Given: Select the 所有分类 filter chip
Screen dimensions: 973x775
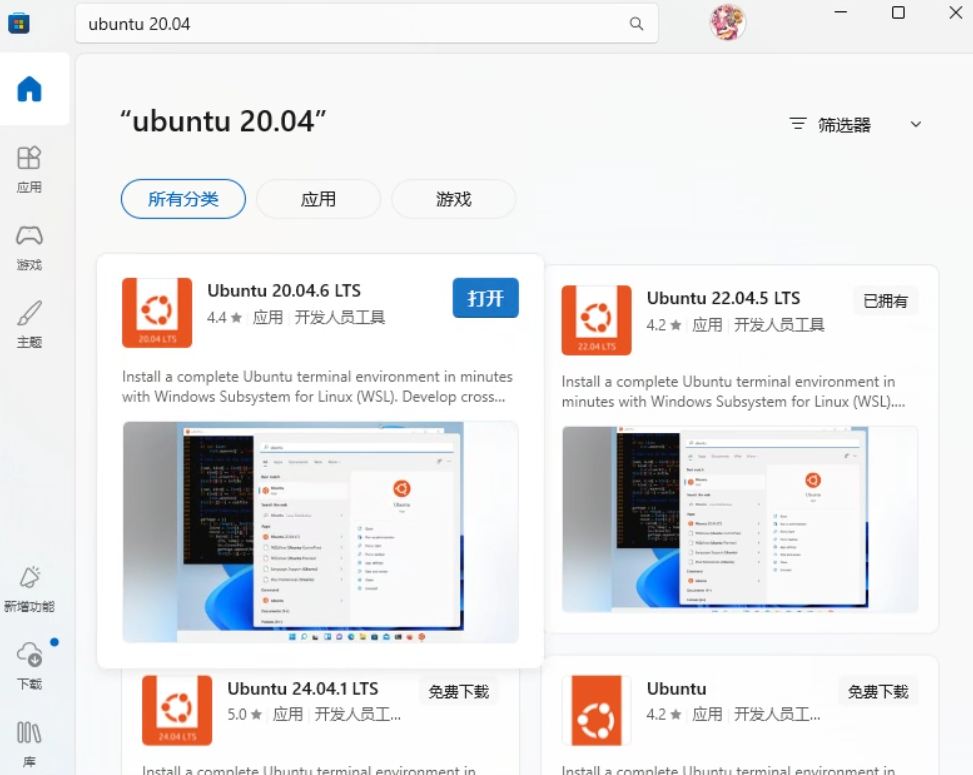Looking at the screenshot, I should pyautogui.click(x=183, y=199).
